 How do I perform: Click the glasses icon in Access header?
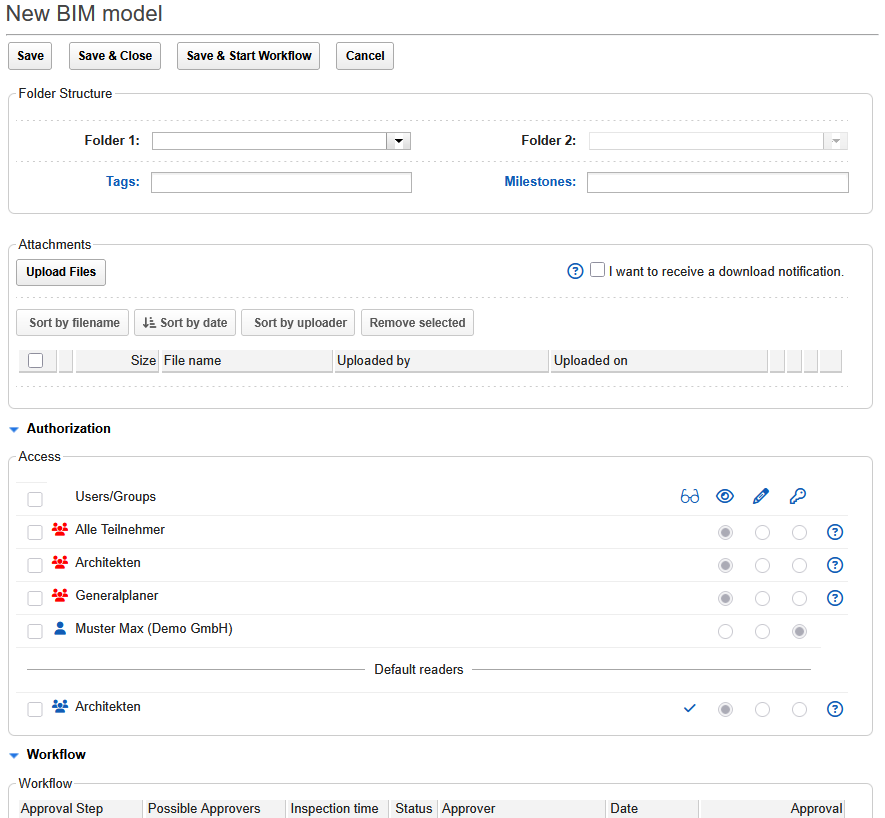689,496
